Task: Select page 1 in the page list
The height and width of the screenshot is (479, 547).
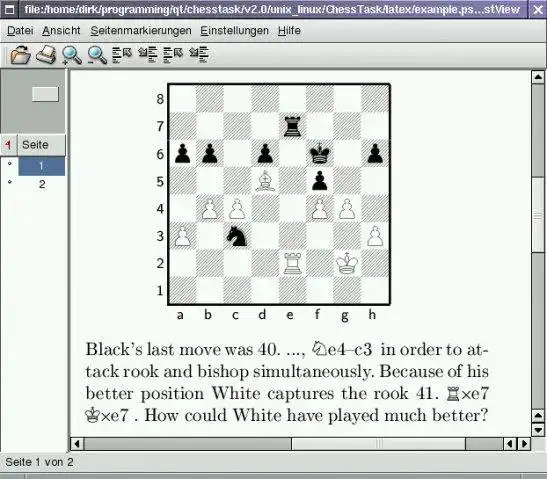Action: point(42,166)
